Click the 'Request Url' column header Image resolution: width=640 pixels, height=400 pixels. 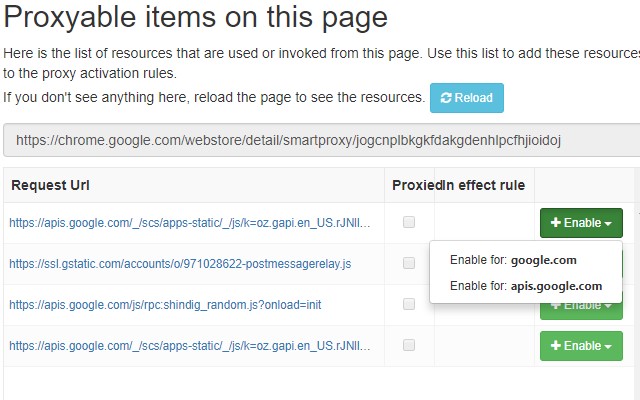51,185
